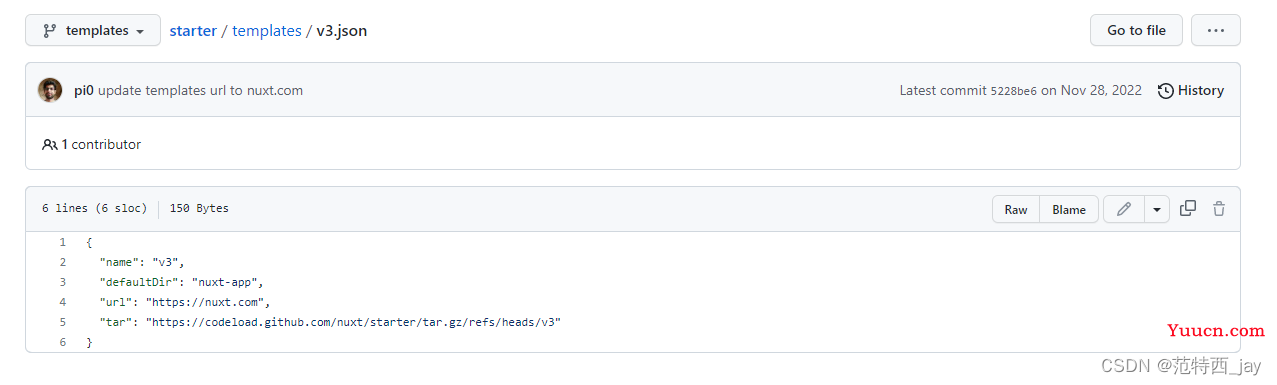Open commit hash 5228be6 link
The height and width of the screenshot is (385, 1277).
tap(1013, 91)
